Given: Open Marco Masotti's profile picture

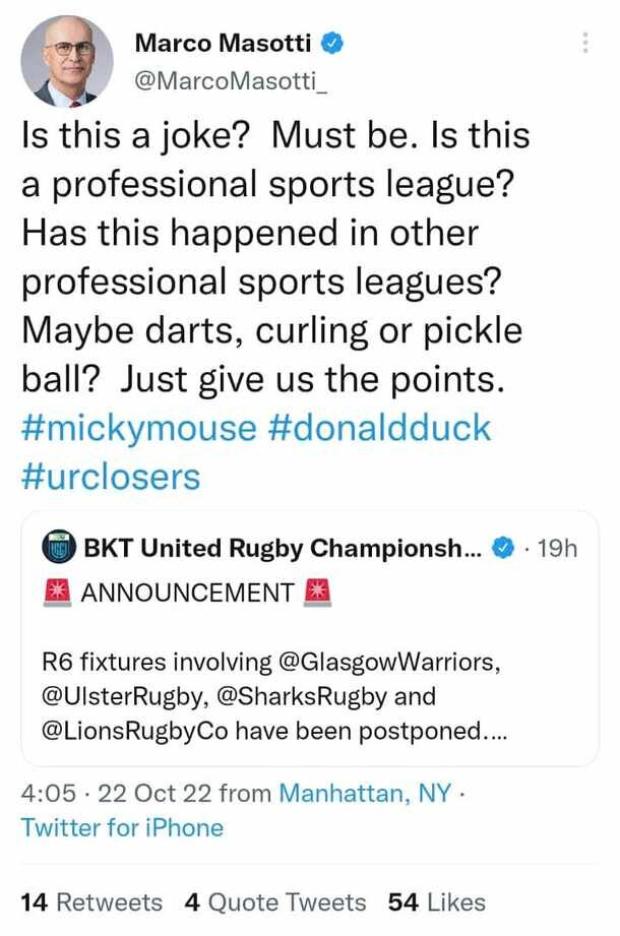Looking at the screenshot, I should click(67, 61).
